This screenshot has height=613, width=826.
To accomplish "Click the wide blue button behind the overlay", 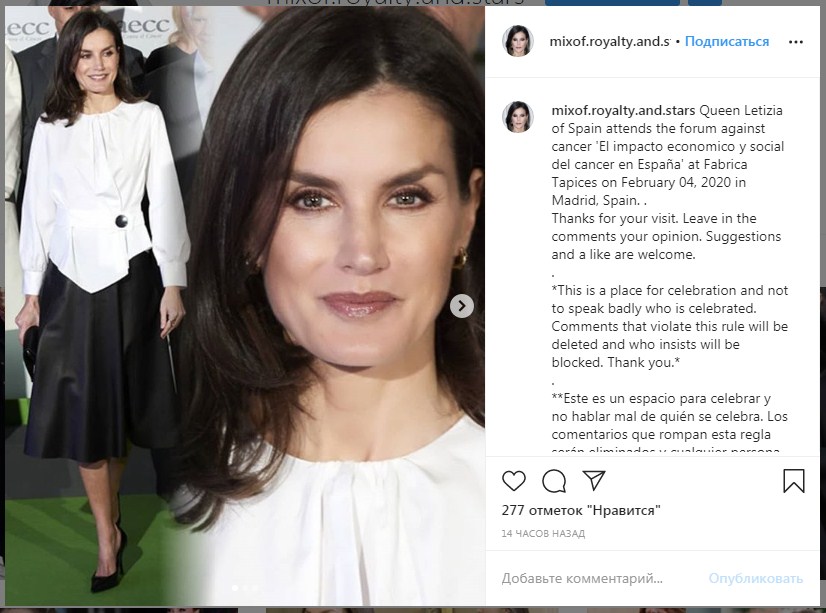I will (x=612, y=3).
